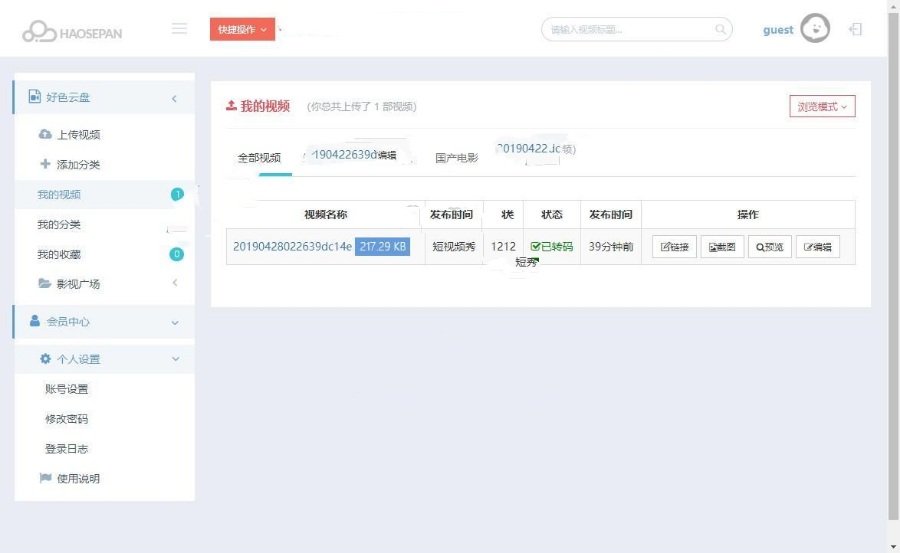Screen dimensions: 900x553
Task: Click upload icon beside 我的视频 heading
Action: tap(231, 105)
